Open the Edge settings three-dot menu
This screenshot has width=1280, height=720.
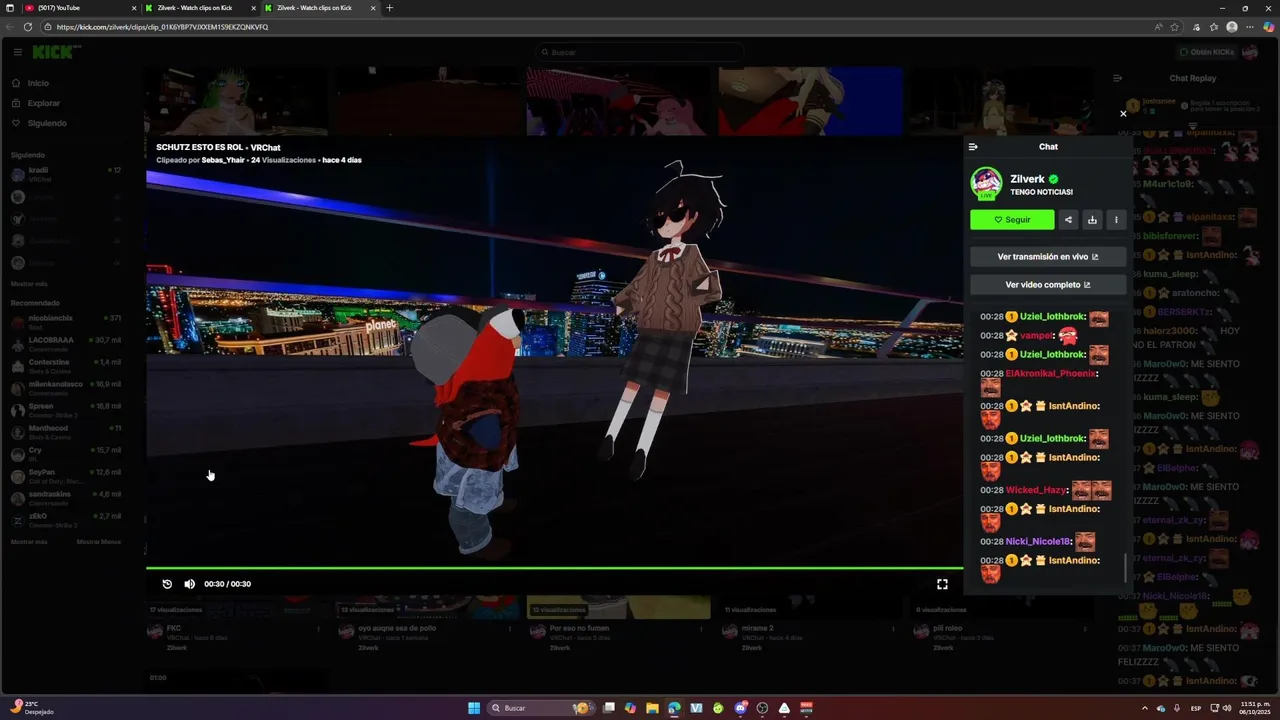1249,27
